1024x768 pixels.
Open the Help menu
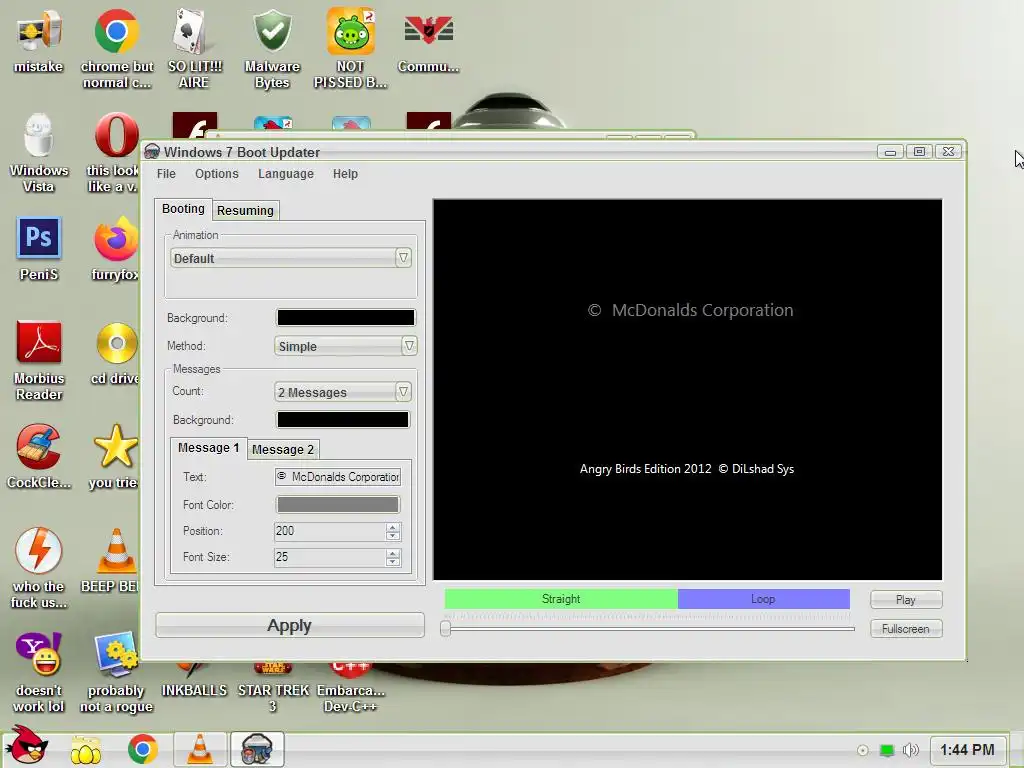[345, 174]
